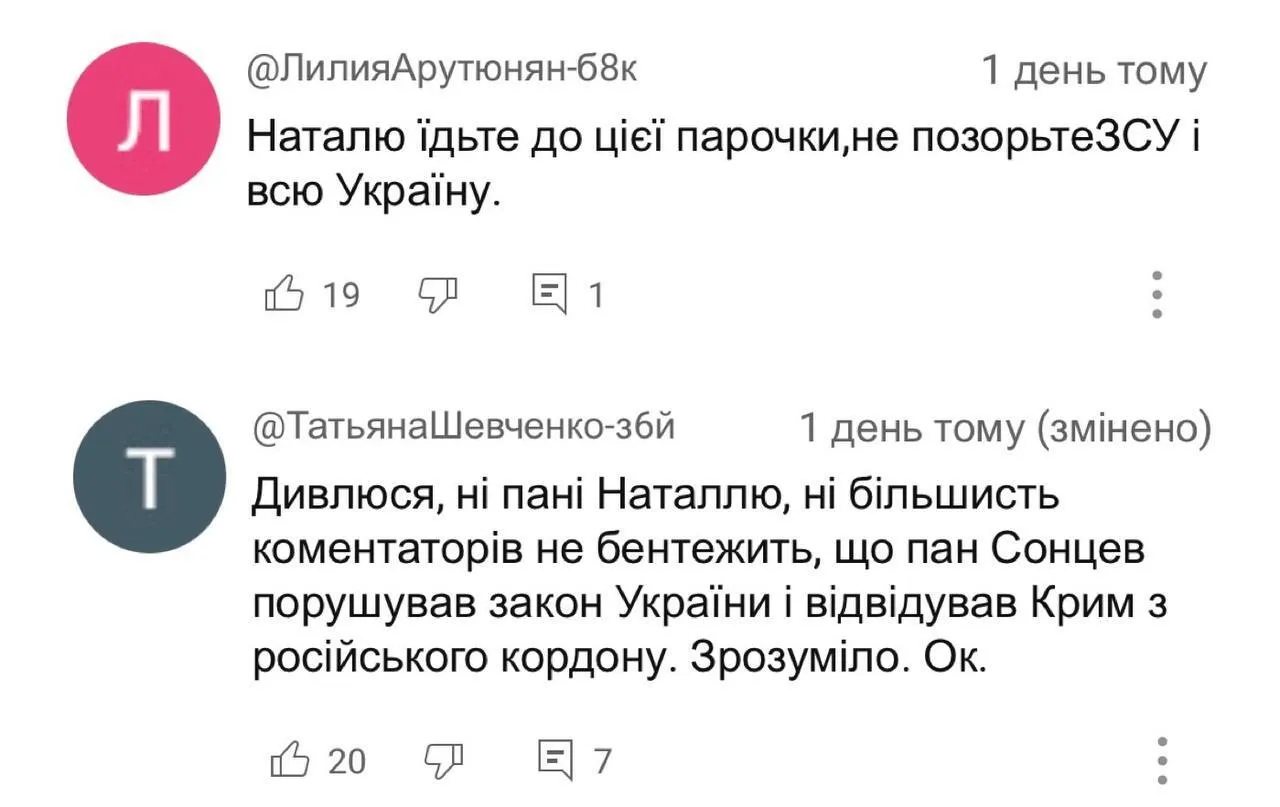Like the comment by ЛилияАрутюнян with thumbs-up icon
This screenshot has height=807, width=1280.
tap(283, 294)
